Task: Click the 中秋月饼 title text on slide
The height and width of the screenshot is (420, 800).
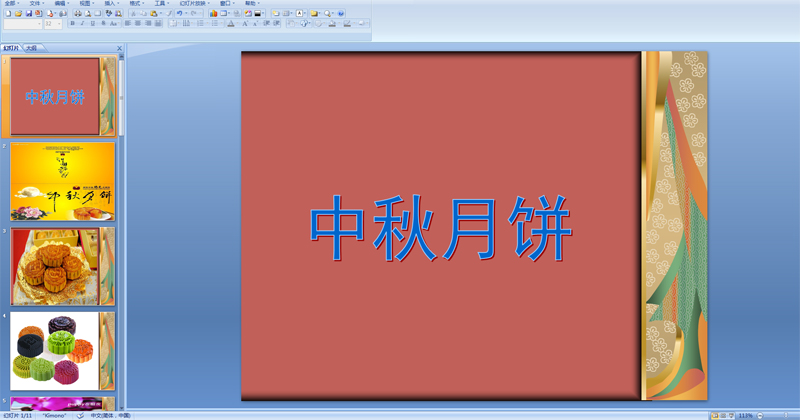Action: (x=440, y=228)
